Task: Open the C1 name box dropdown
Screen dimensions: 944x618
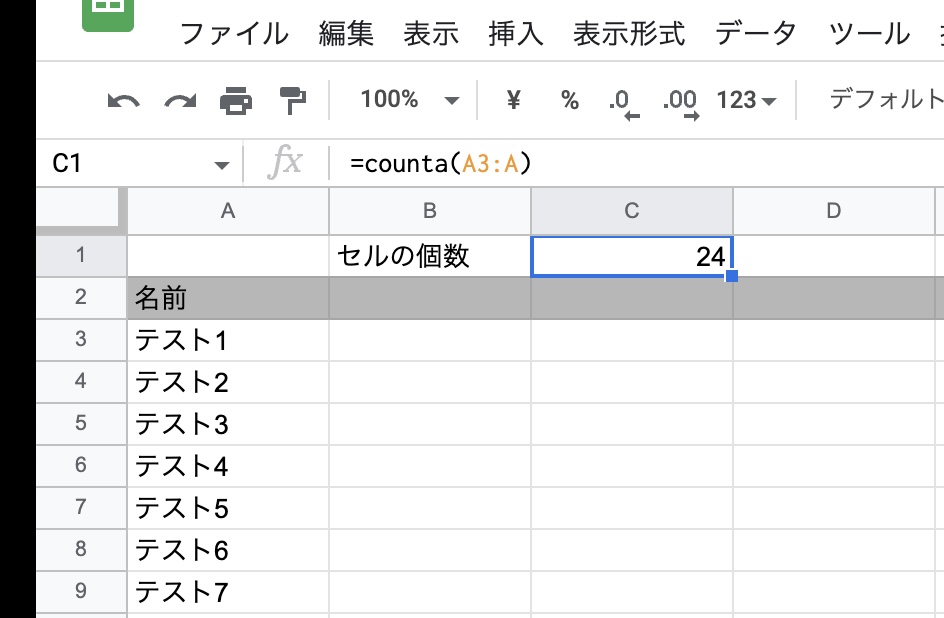Action: [x=221, y=164]
